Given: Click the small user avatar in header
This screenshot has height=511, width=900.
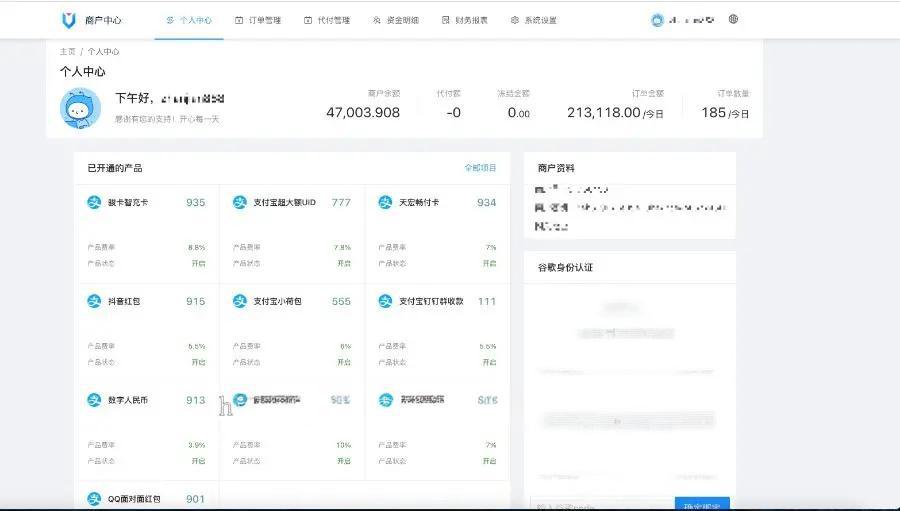Looking at the screenshot, I should tap(657, 20).
